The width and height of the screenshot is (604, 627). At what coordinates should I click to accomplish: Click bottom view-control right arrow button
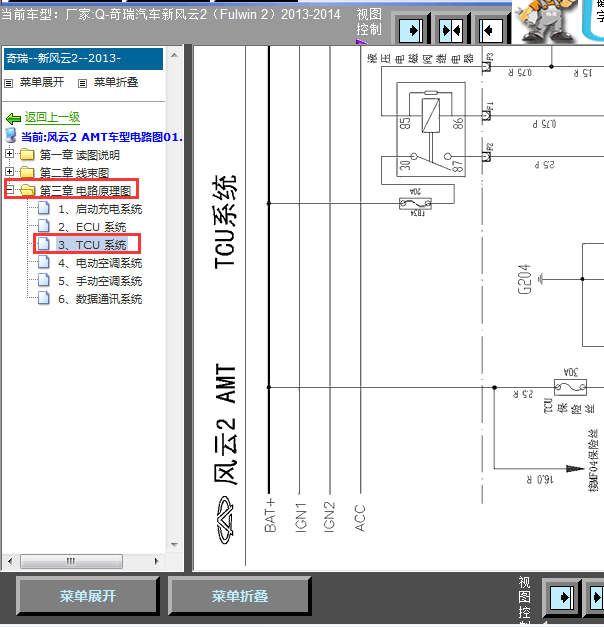pyautogui.click(x=564, y=597)
